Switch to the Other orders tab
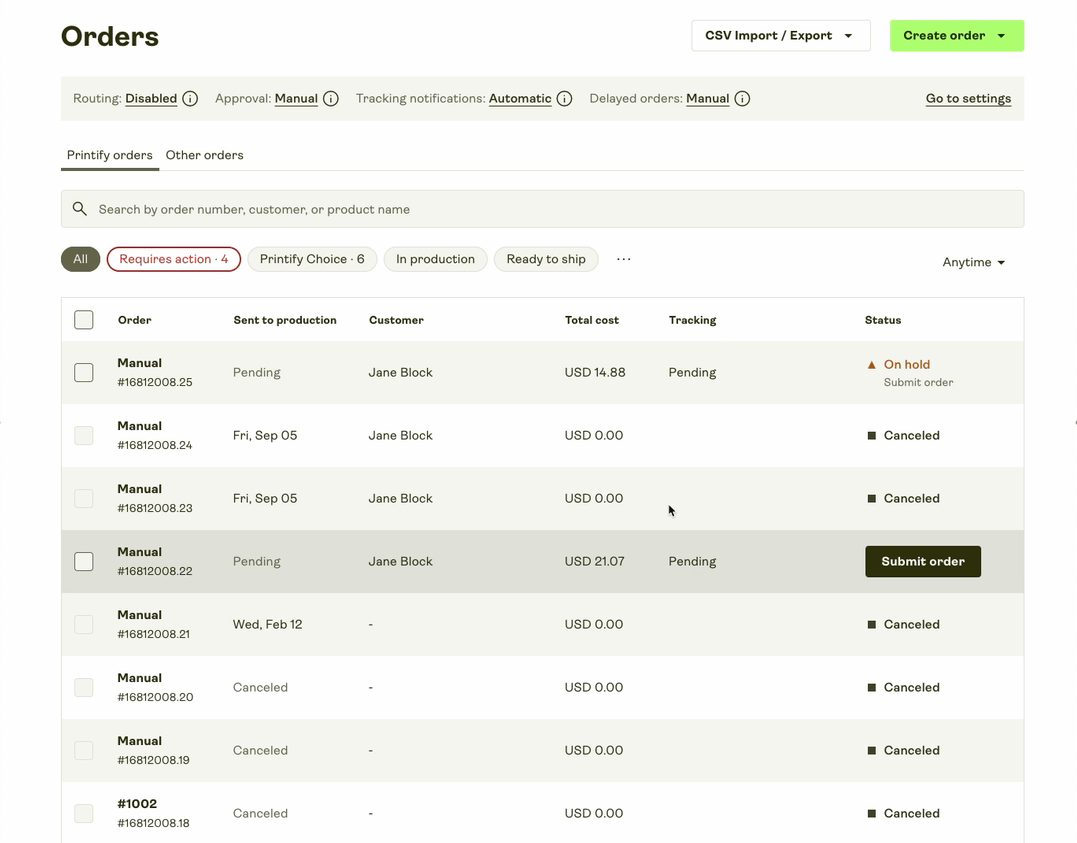 click(x=204, y=155)
